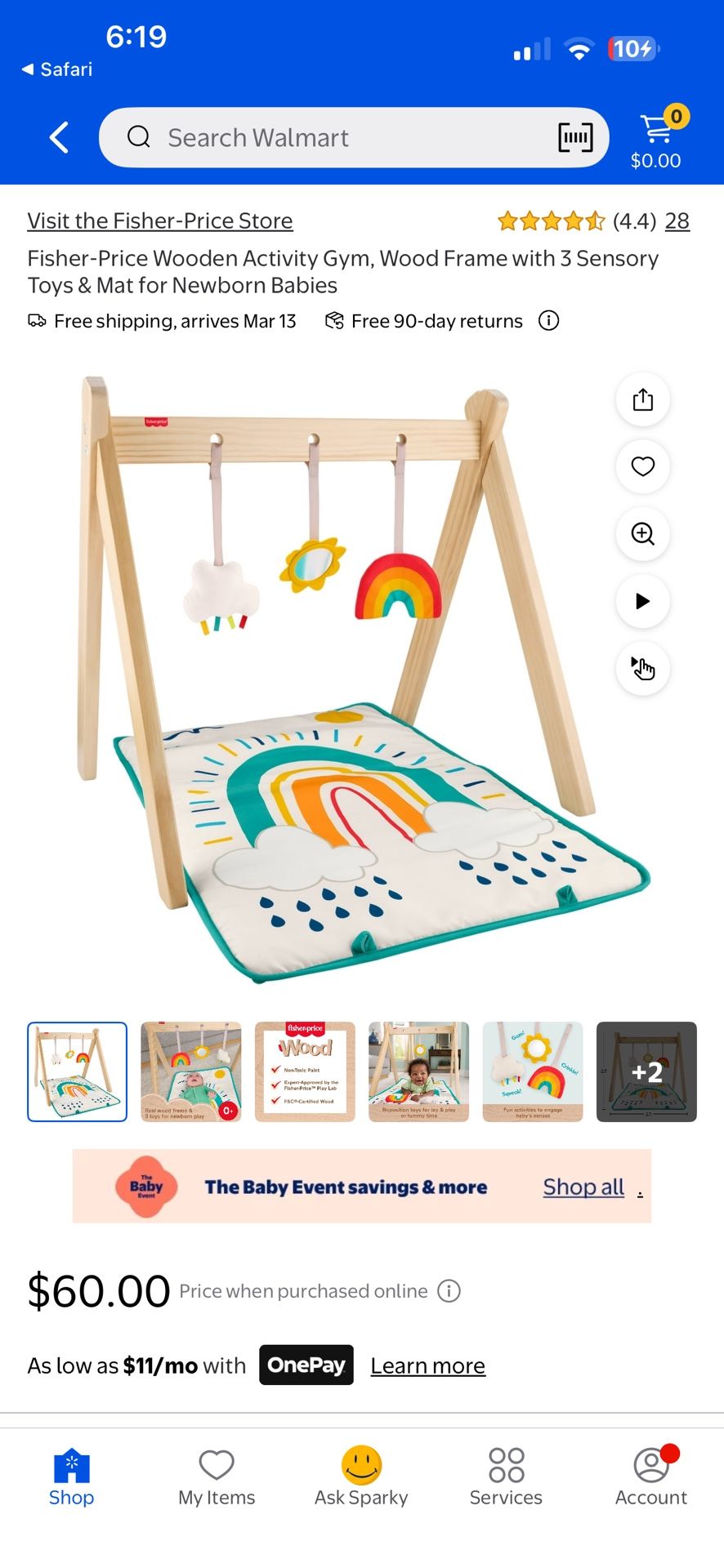Tap Shop all Baby Event link
Screen dimensions: 724x1568
coord(583,1187)
